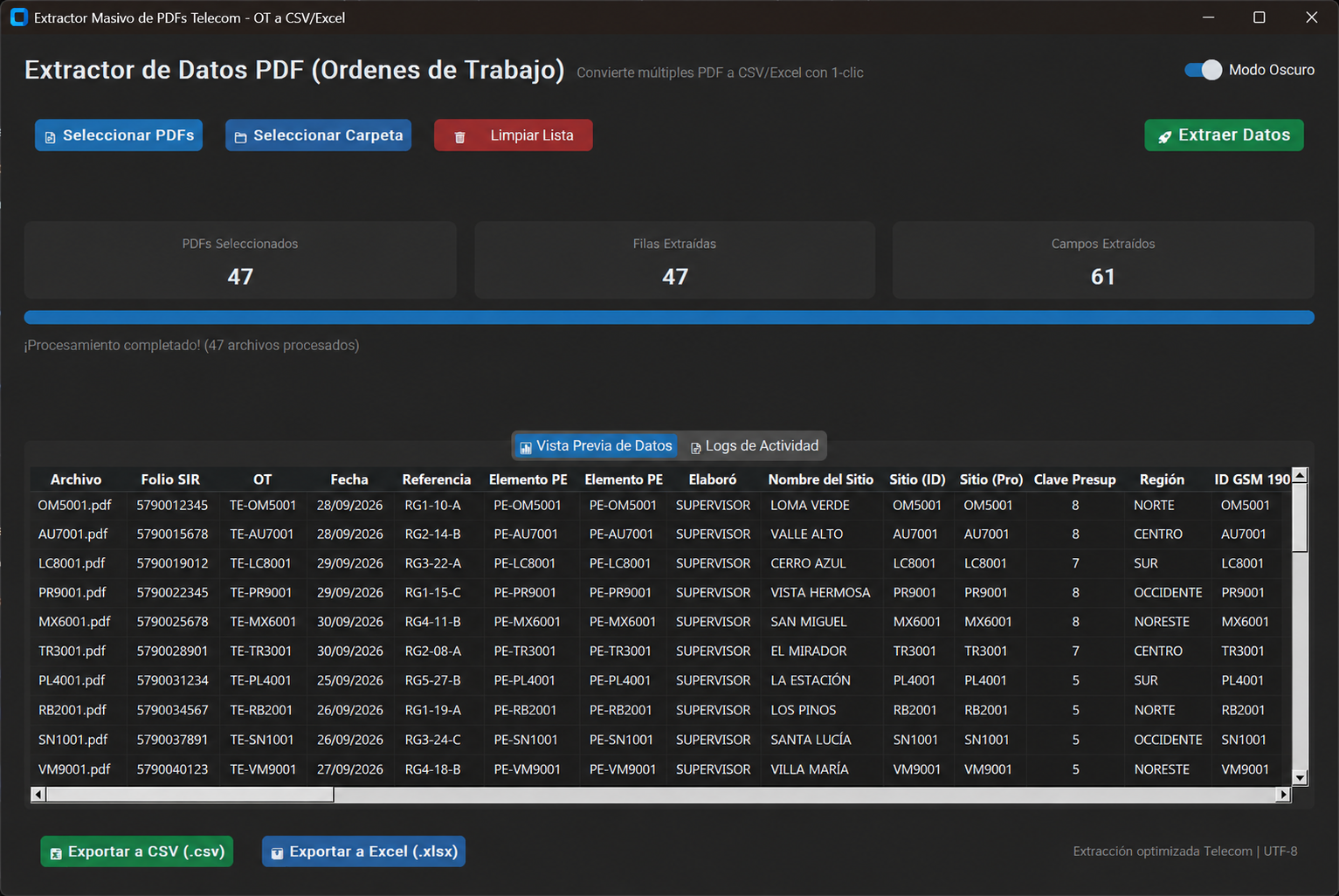Click the blue progress bar
The height and width of the screenshot is (896, 1339).
669,317
